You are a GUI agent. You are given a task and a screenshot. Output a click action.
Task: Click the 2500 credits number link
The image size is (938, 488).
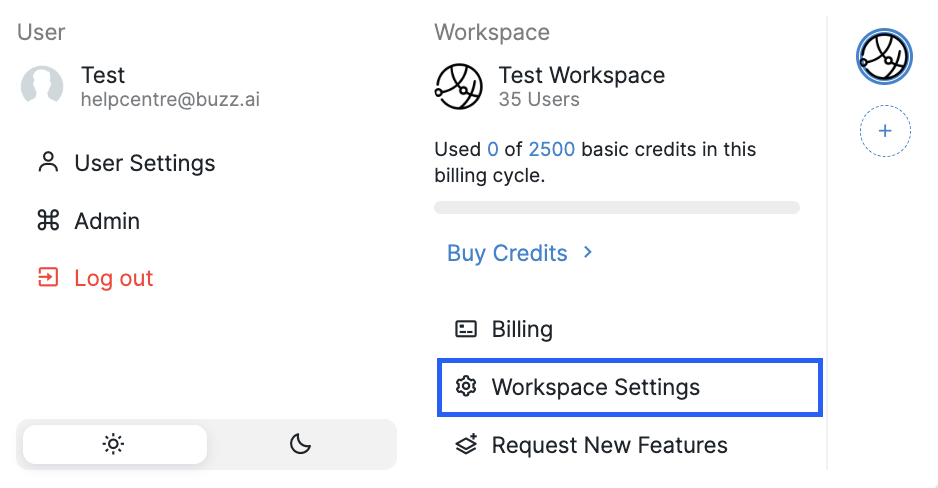click(x=551, y=149)
